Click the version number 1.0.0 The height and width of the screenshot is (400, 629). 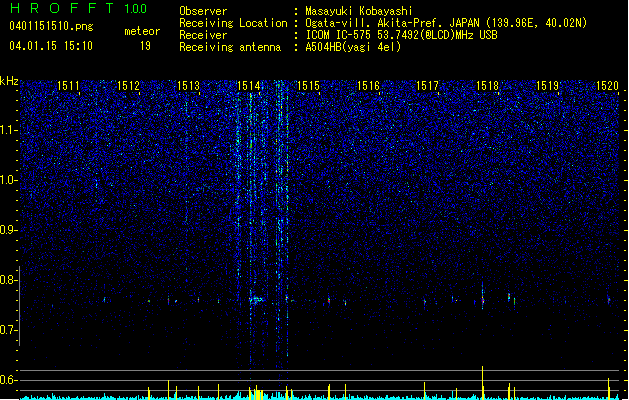click(135, 9)
